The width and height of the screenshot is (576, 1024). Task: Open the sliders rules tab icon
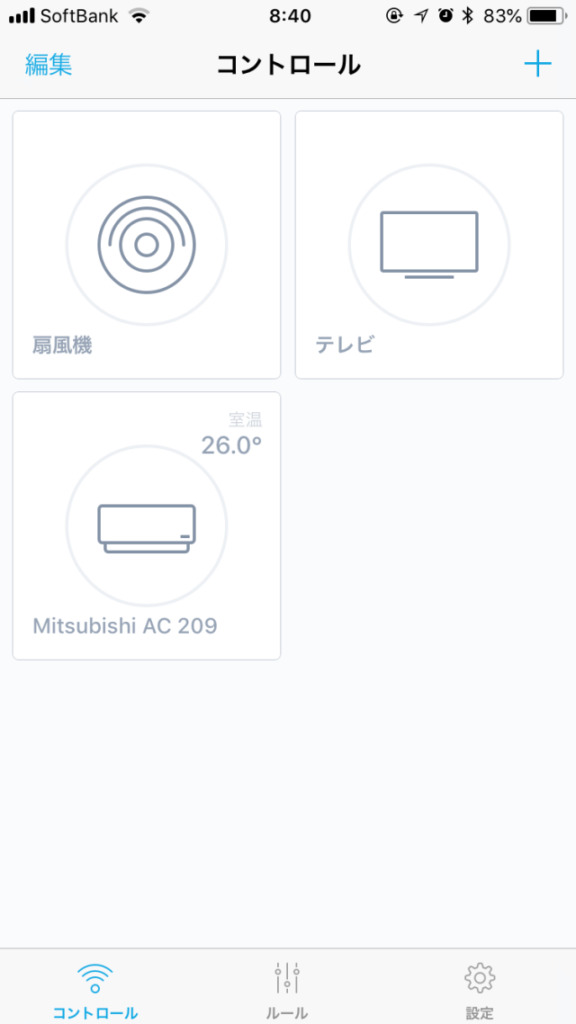pos(287,978)
